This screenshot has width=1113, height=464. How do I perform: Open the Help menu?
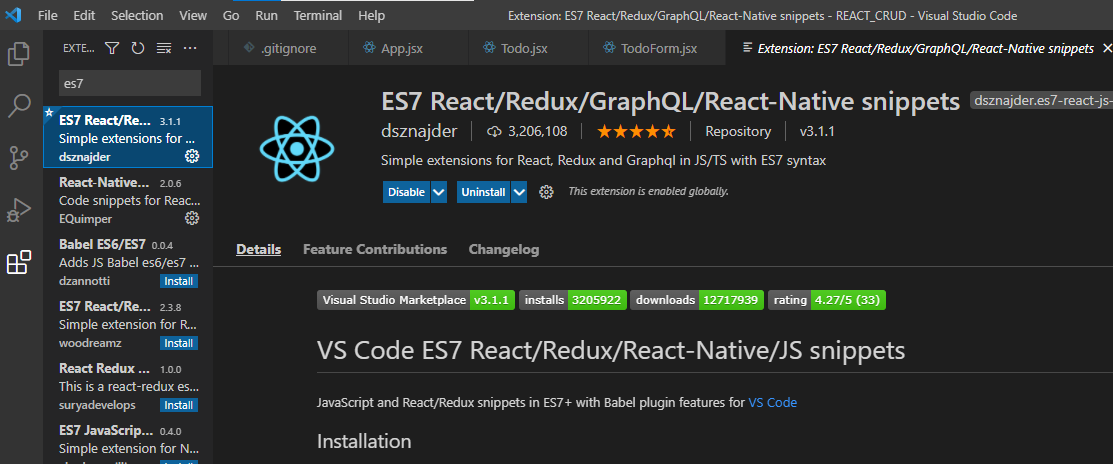372,15
